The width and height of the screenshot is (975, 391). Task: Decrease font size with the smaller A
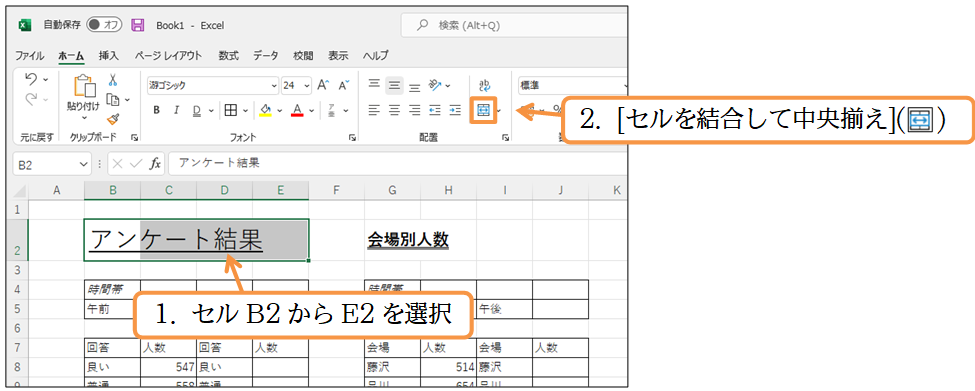pos(343,86)
